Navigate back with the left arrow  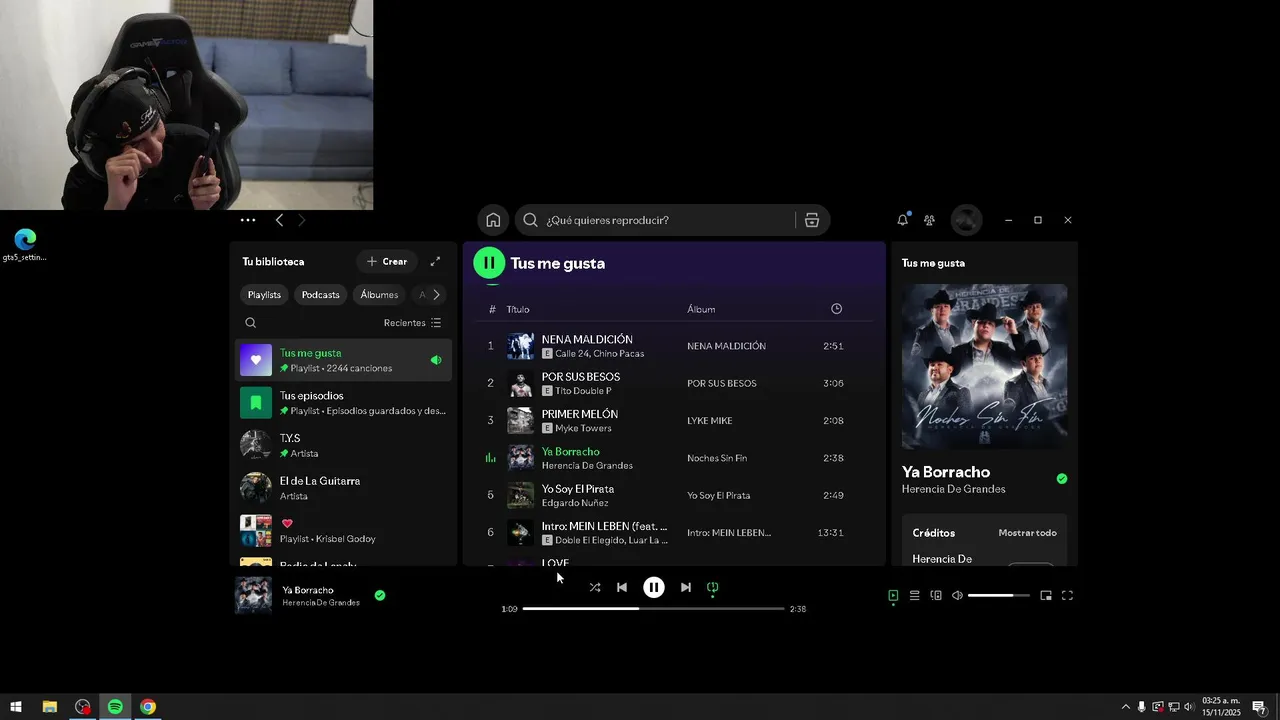pos(279,220)
